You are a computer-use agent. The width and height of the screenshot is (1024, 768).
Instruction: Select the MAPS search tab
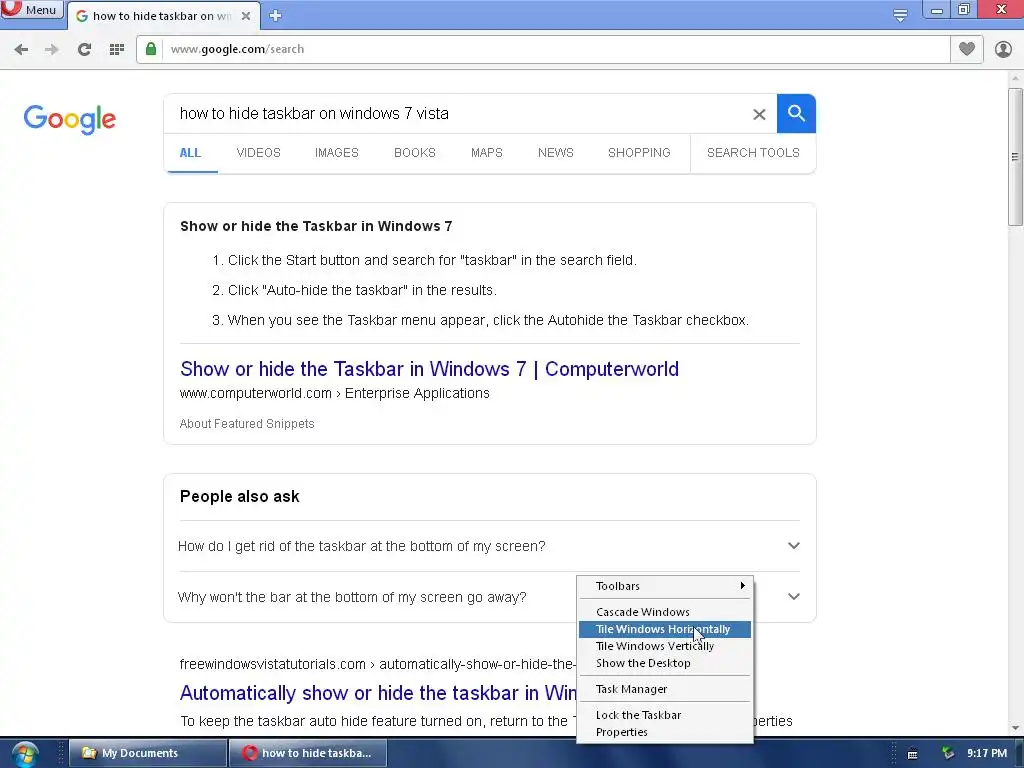point(487,153)
